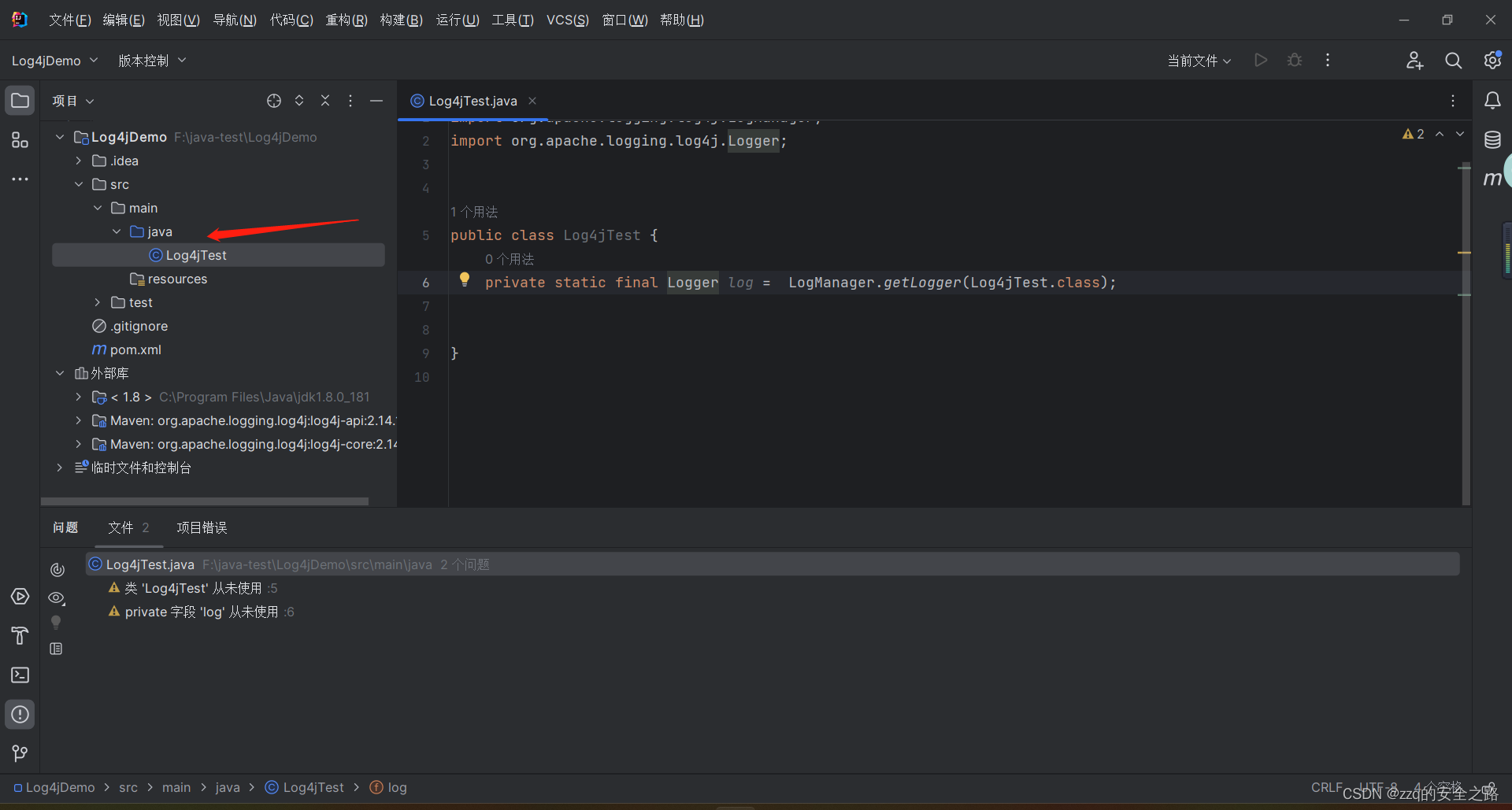
Task: Open more run actions menu
Action: click(1328, 61)
